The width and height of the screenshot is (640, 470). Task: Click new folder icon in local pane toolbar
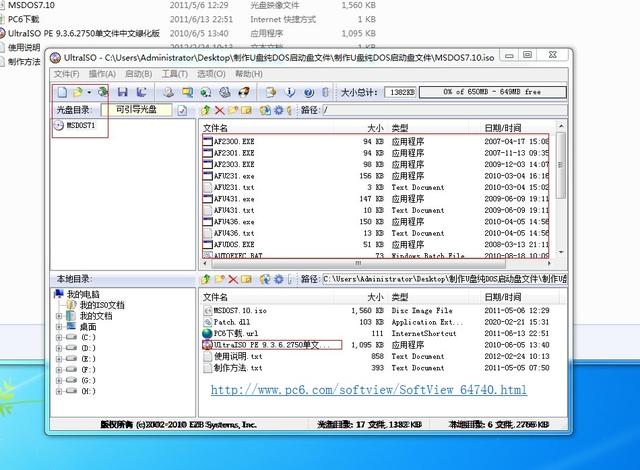coord(220,279)
